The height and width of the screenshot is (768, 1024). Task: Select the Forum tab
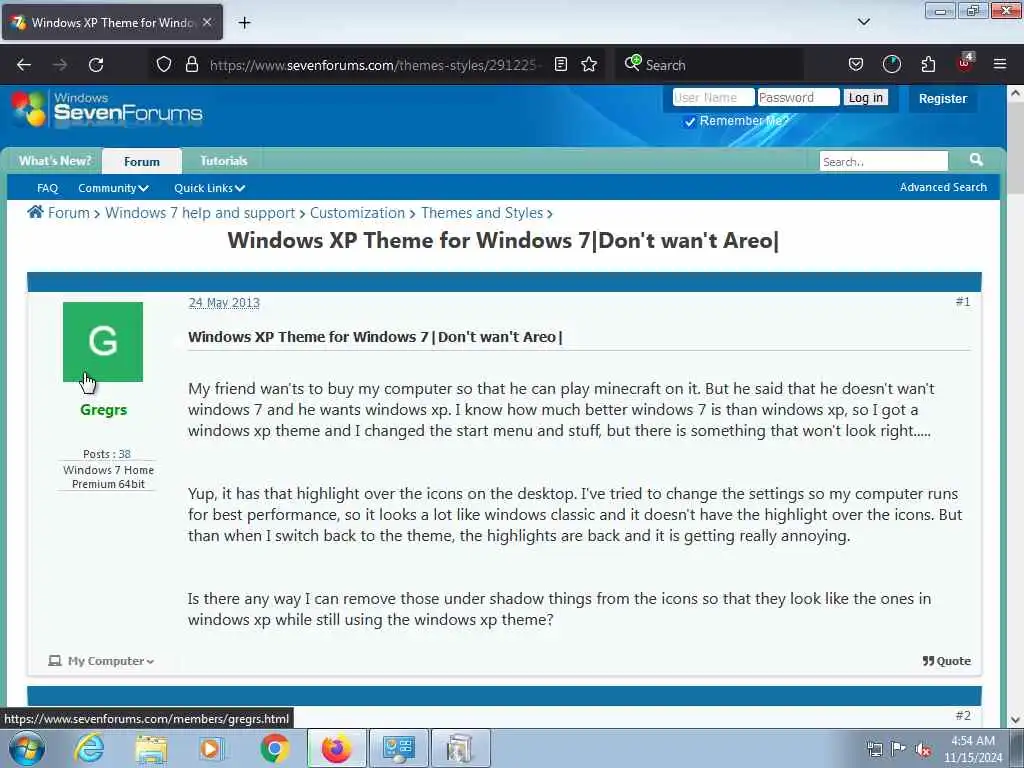pyautogui.click(x=142, y=161)
